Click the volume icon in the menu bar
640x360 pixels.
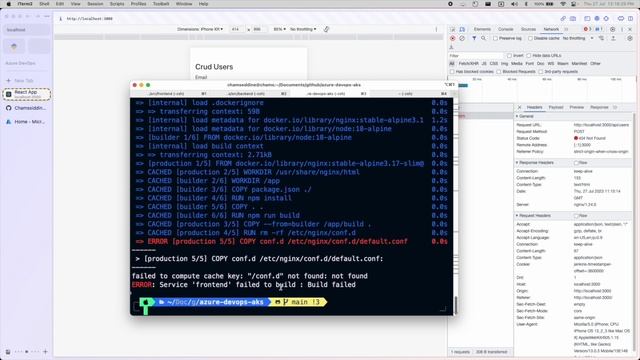(x=514, y=4)
